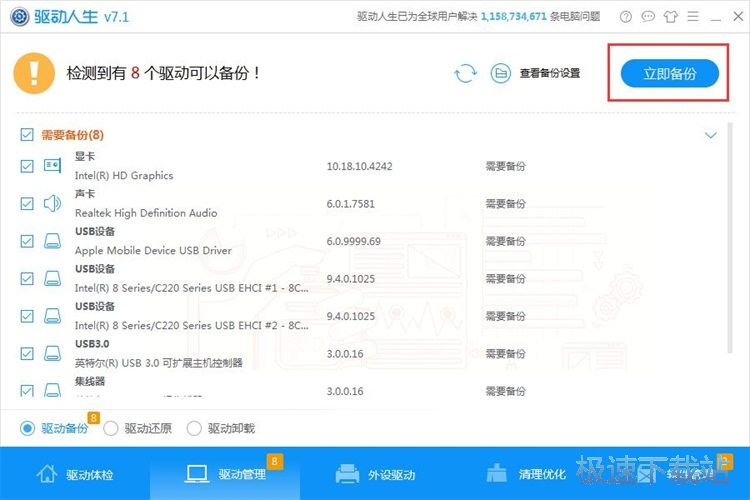Uncheck the Apple Mobile Device USB Driver checkbox
Screen dimensions: 750x500
pyautogui.click(x=27, y=241)
